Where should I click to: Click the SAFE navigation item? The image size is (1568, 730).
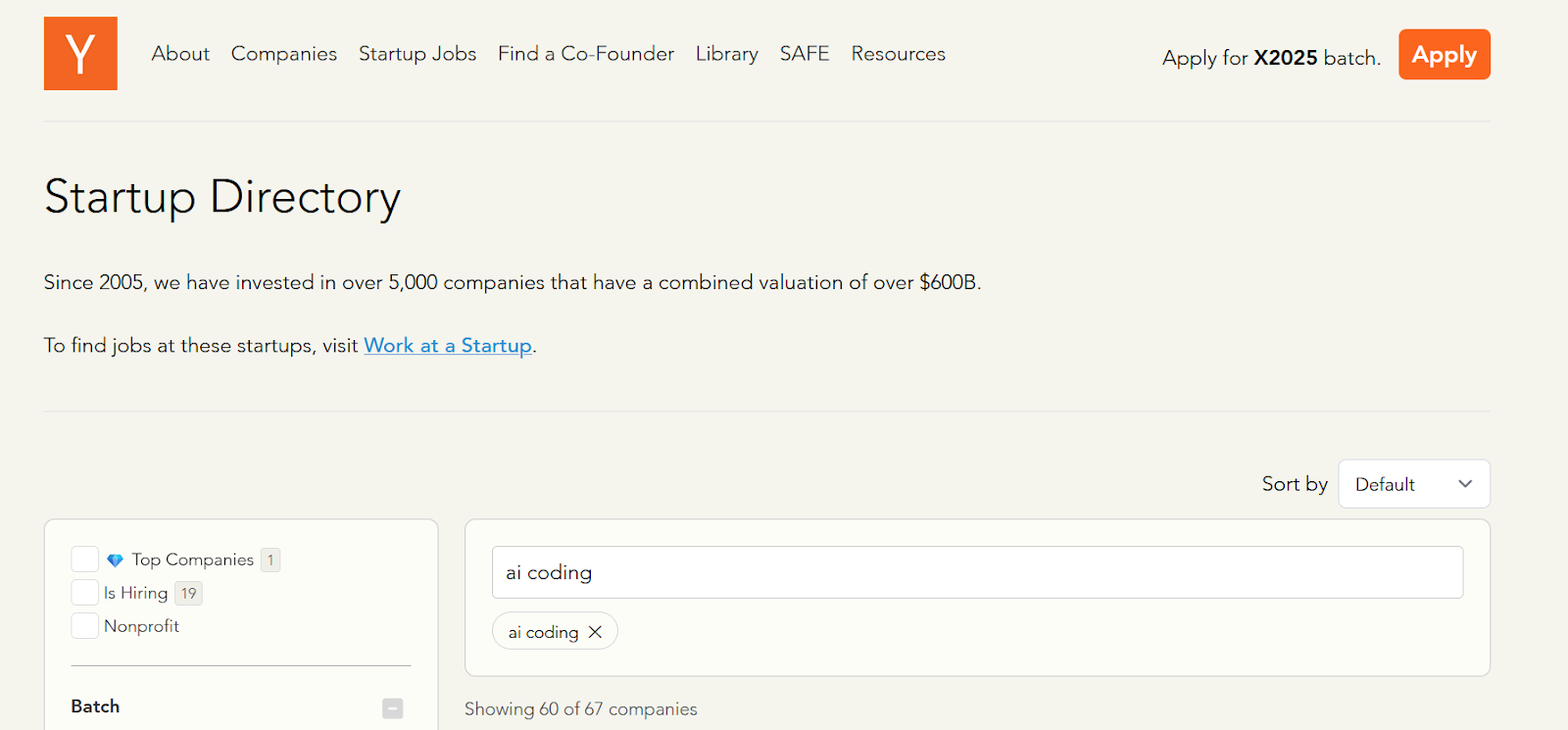[805, 54]
